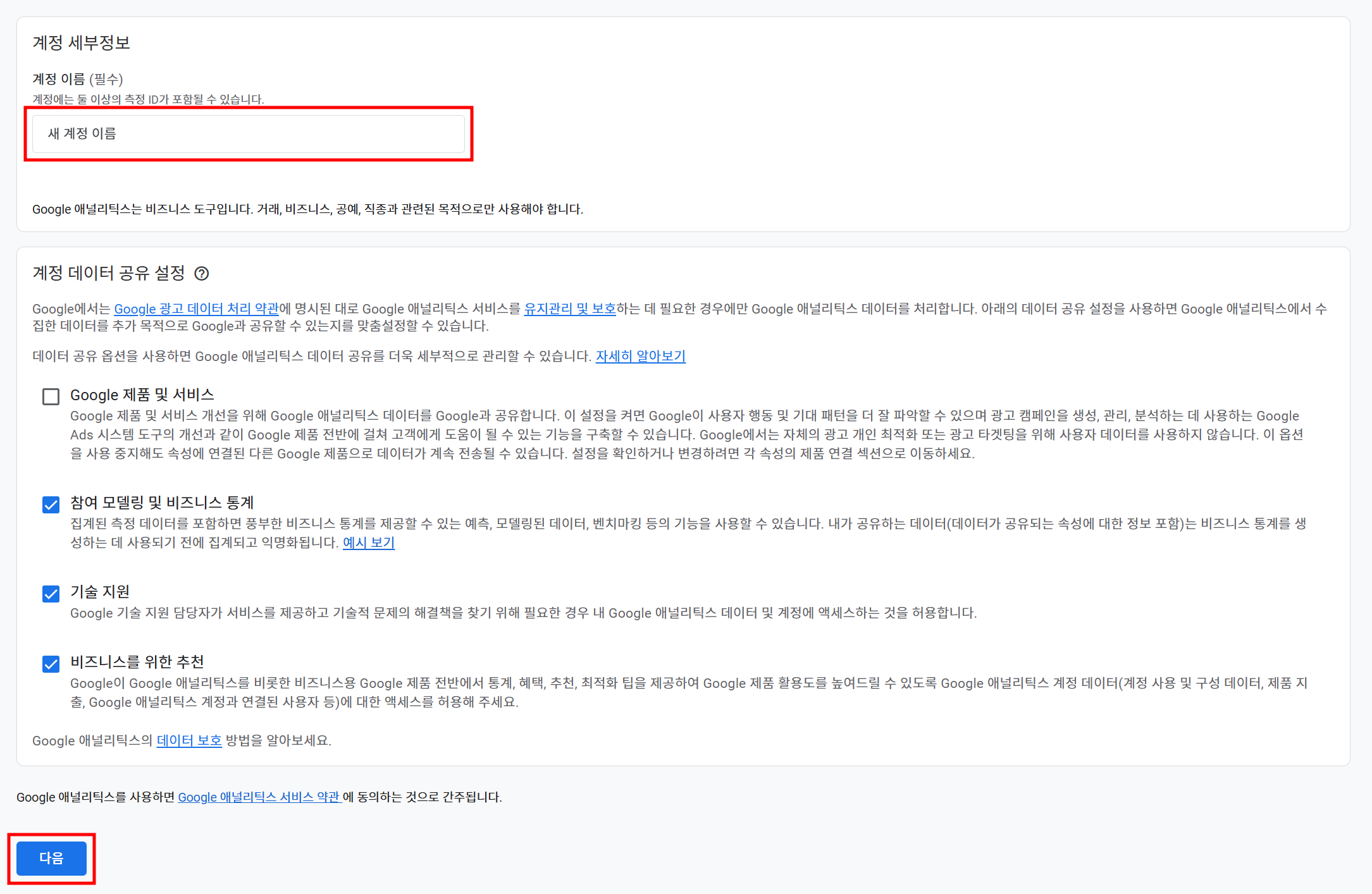Click the 계정 데이터 공유 설정 heading text
Screen dimensions: 1372x894
tap(108, 273)
